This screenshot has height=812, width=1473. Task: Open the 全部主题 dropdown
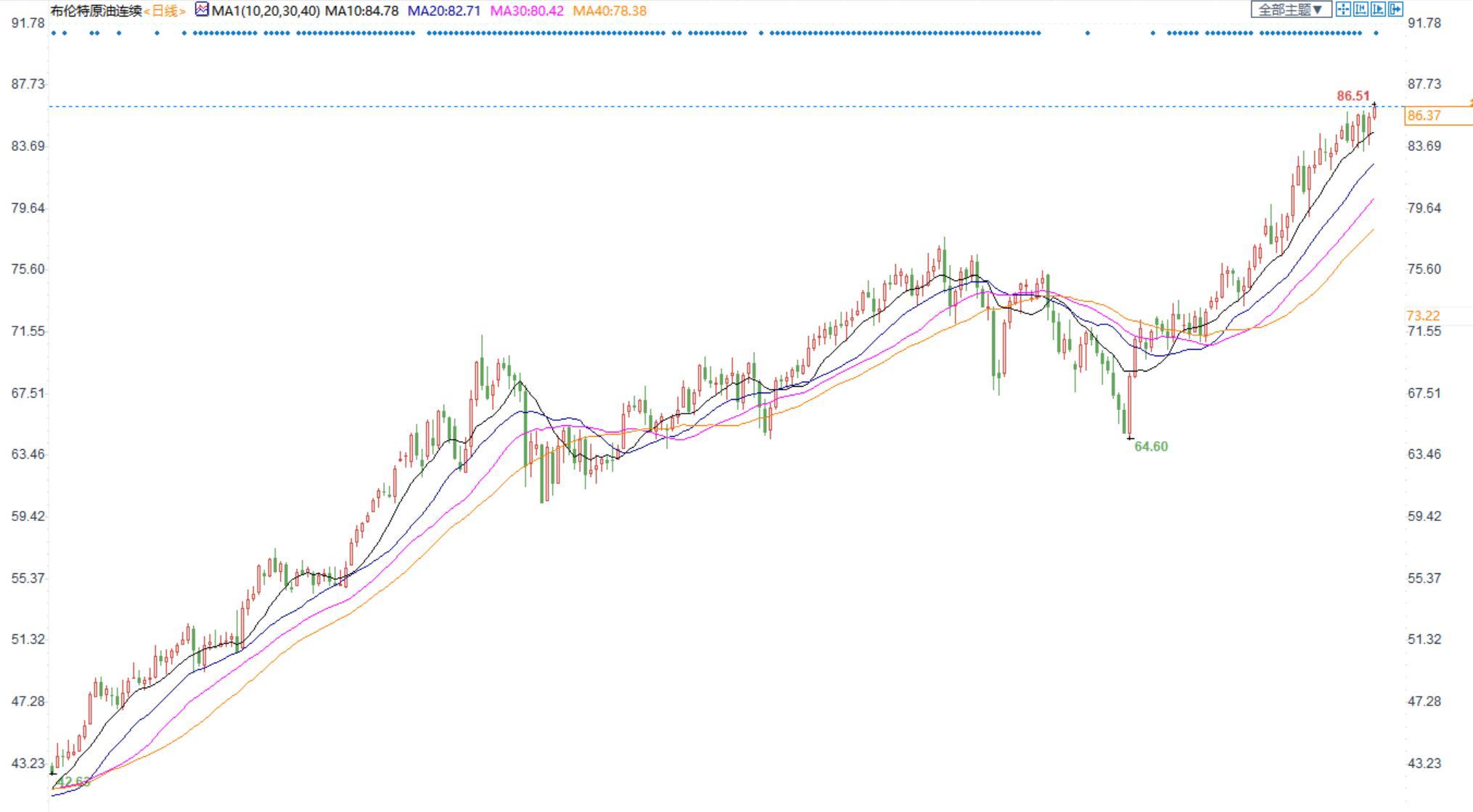coord(1291,9)
